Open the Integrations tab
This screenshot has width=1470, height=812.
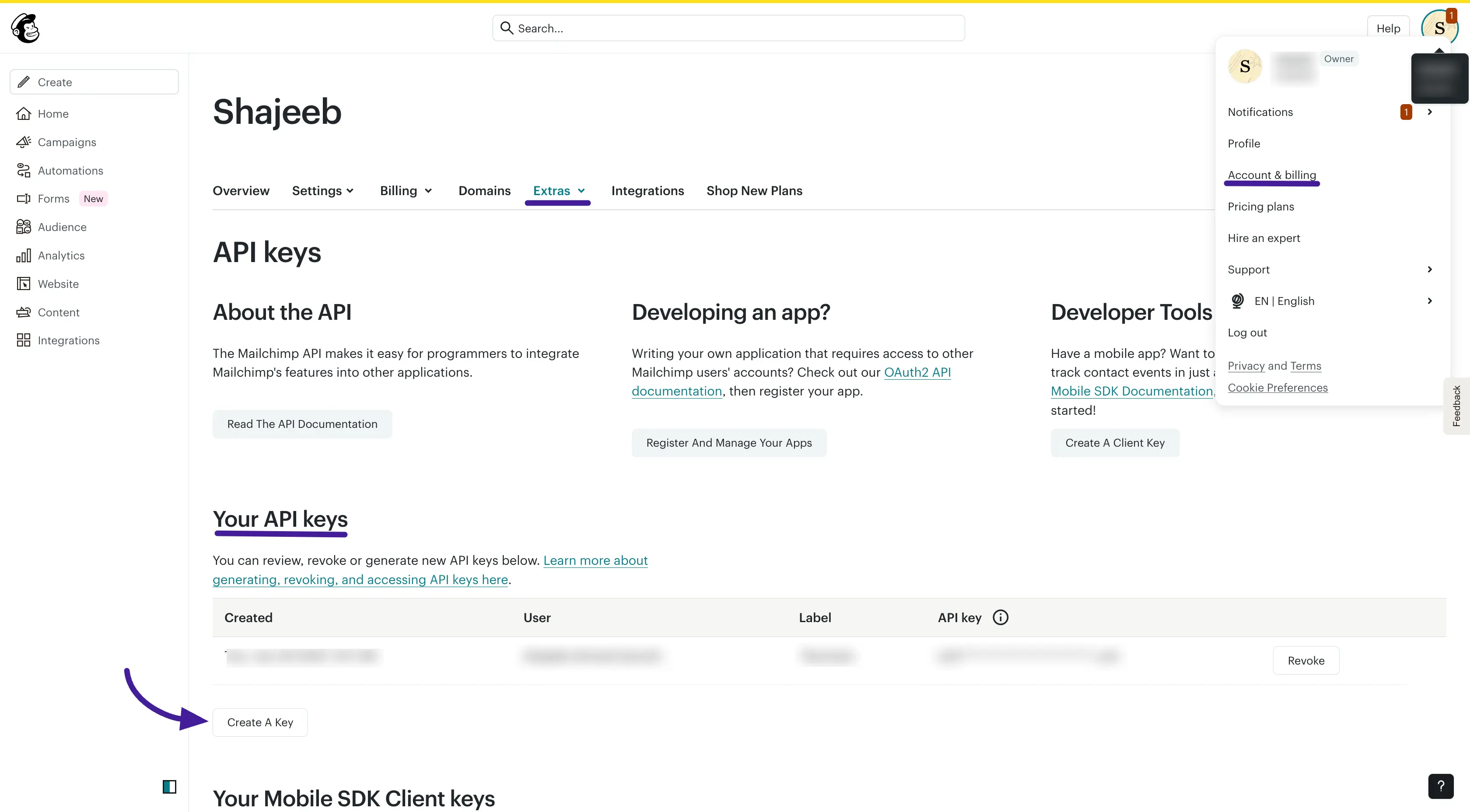tap(647, 191)
